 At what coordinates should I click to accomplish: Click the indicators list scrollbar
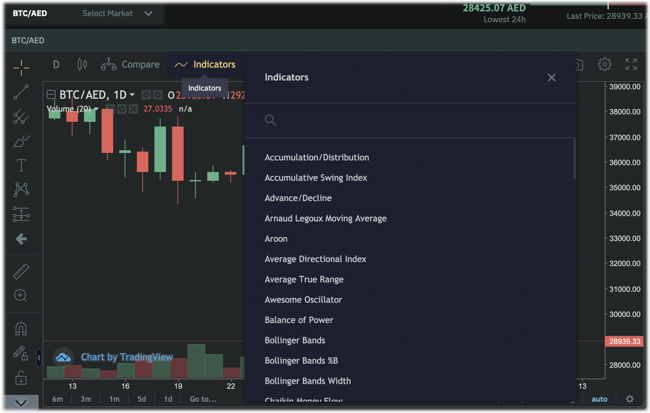point(574,159)
